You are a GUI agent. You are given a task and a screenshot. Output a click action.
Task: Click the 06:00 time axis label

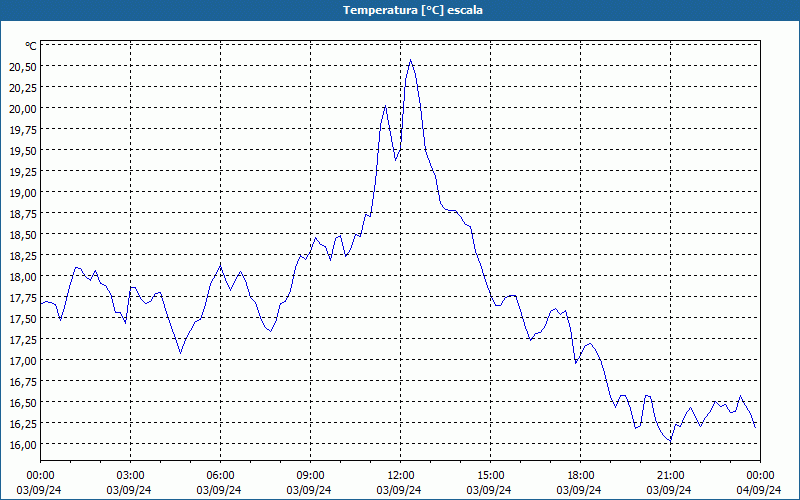220,476
